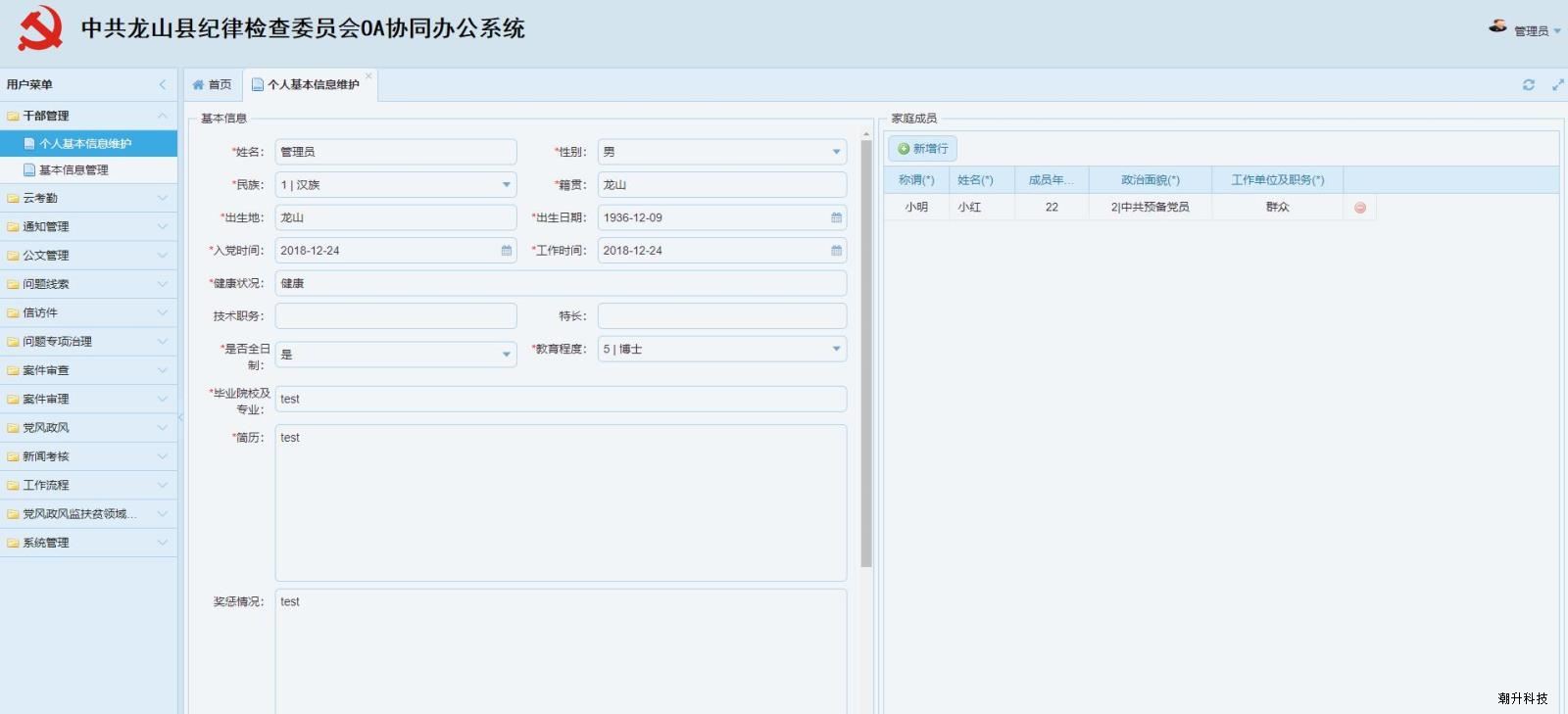Expand the 案件审理 menu section
The width and height of the screenshot is (1568, 714).
(x=163, y=399)
